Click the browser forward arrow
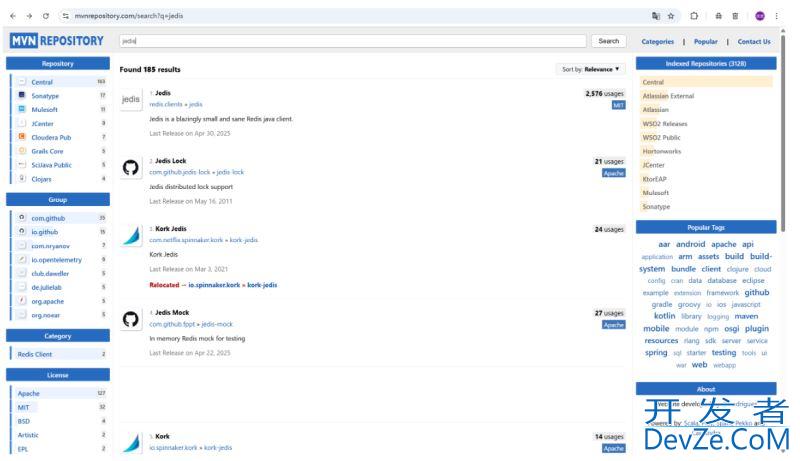The image size is (800, 461). click(x=29, y=16)
